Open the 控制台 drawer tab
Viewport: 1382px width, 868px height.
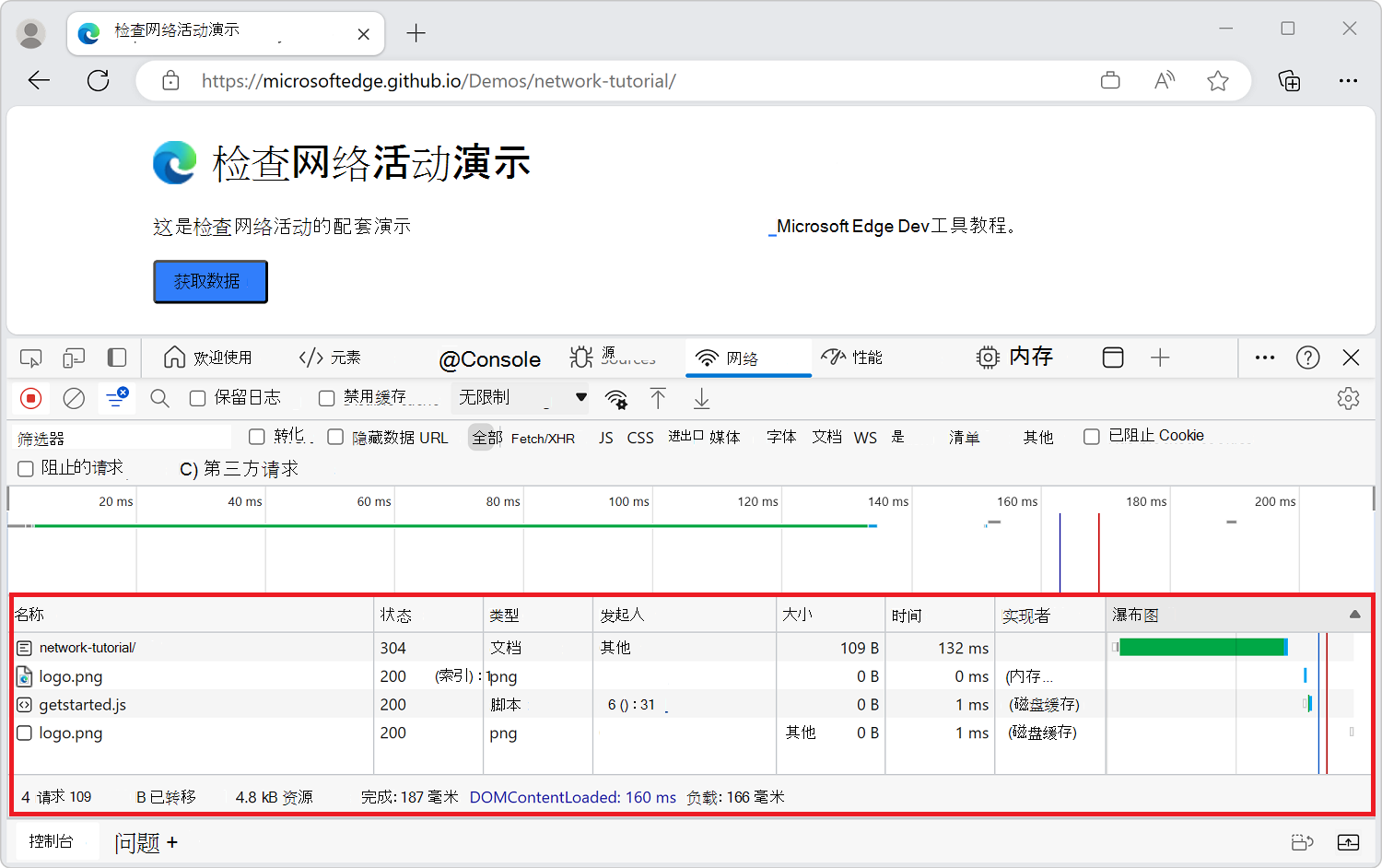point(51,841)
